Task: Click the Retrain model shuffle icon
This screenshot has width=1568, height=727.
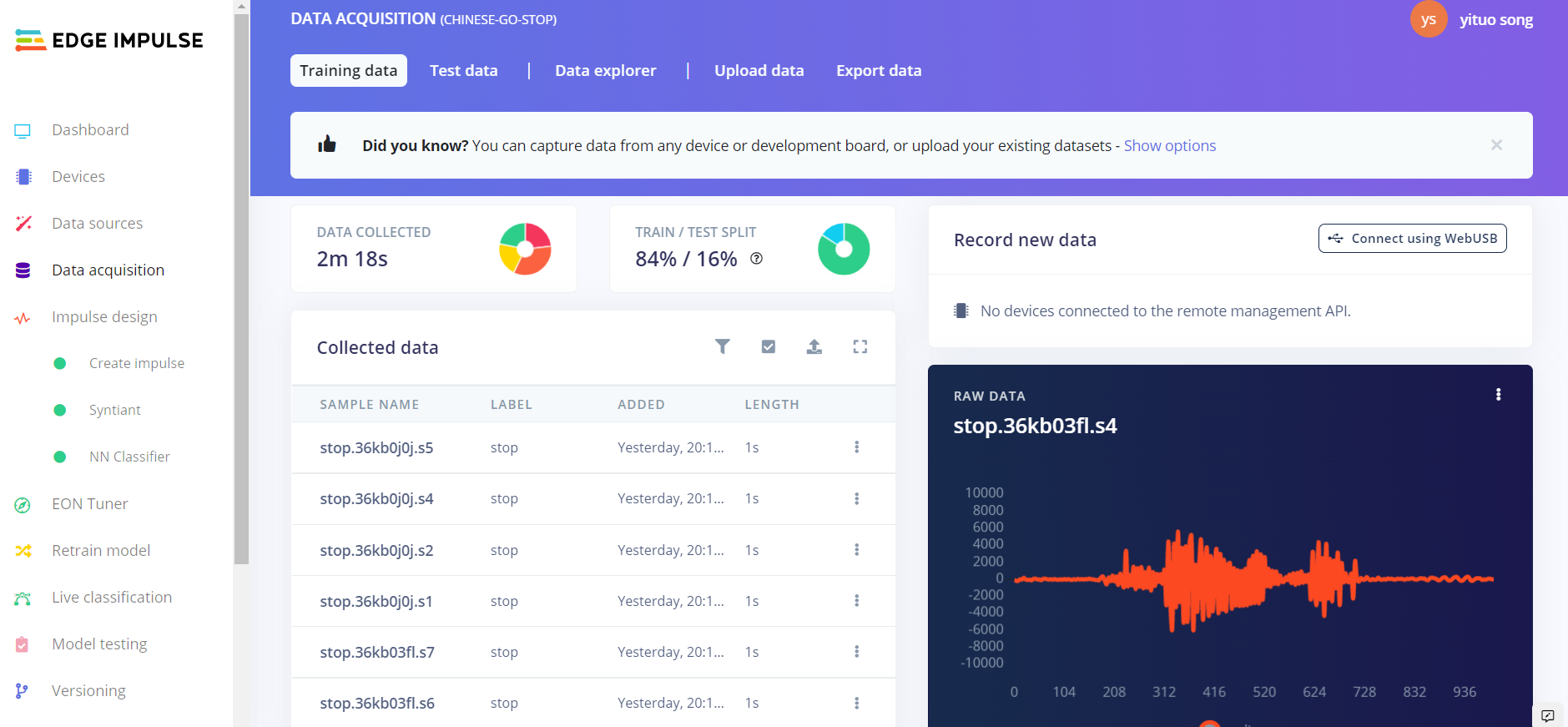Action: (x=23, y=551)
